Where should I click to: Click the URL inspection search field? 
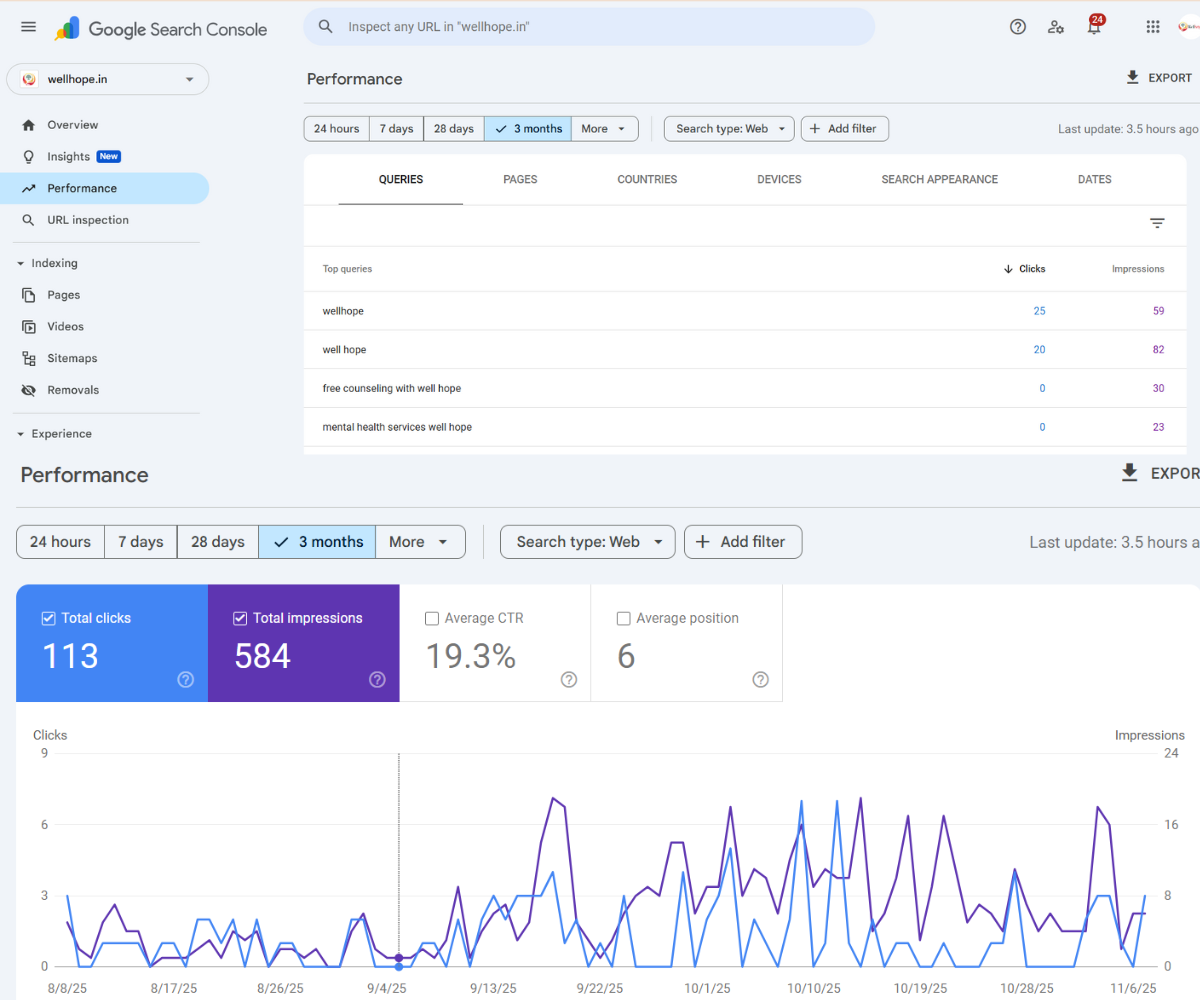[589, 27]
